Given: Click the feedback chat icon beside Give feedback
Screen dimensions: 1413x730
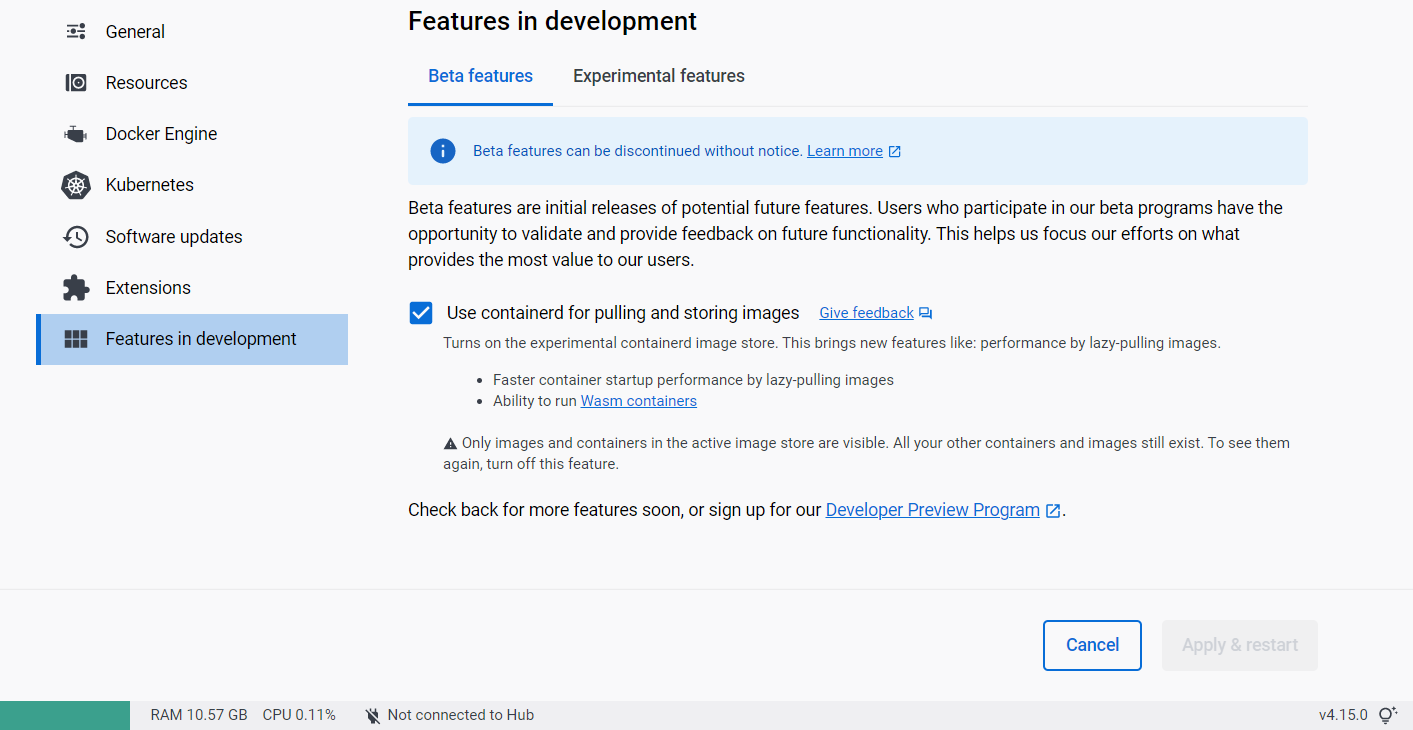Looking at the screenshot, I should click(x=925, y=312).
